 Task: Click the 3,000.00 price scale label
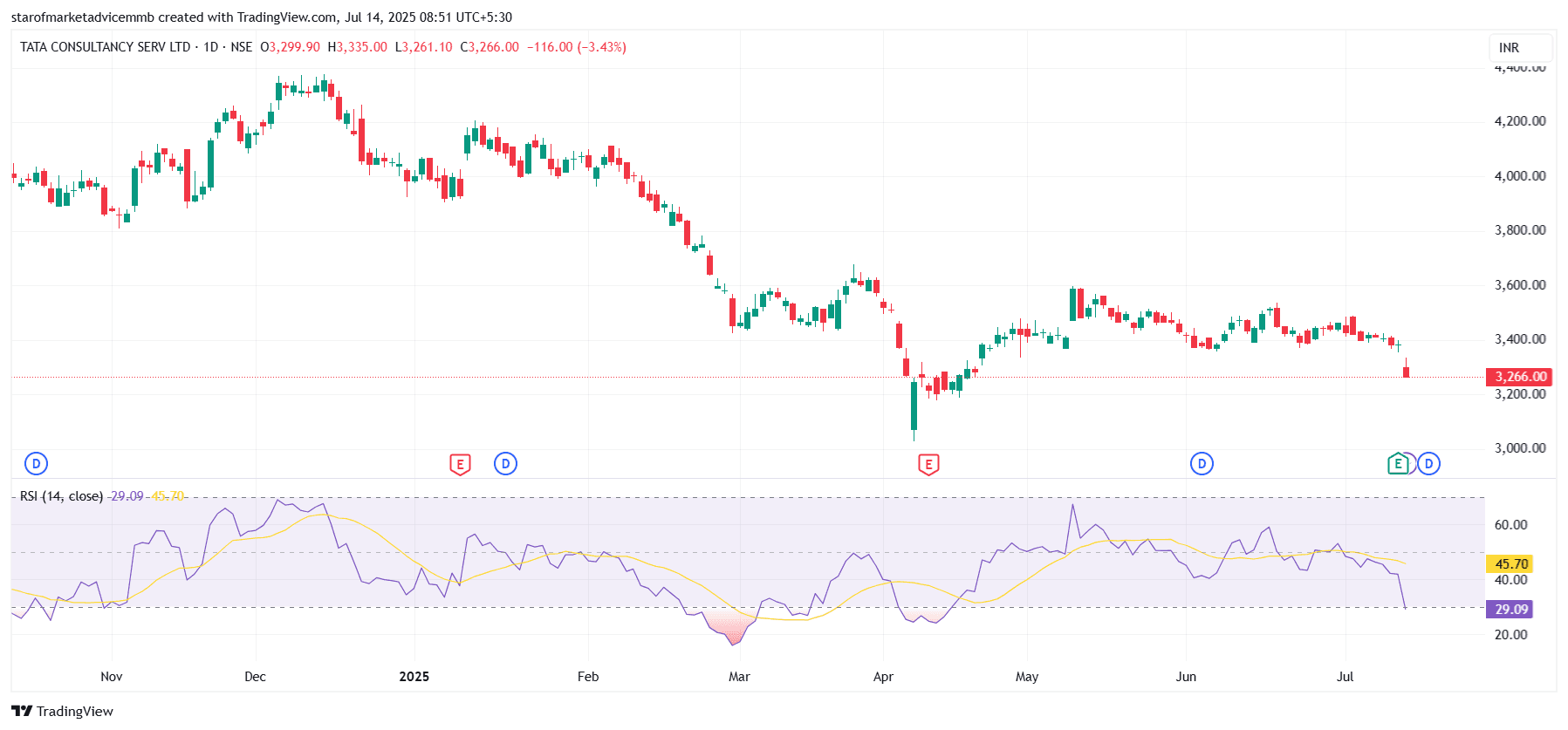(1520, 448)
